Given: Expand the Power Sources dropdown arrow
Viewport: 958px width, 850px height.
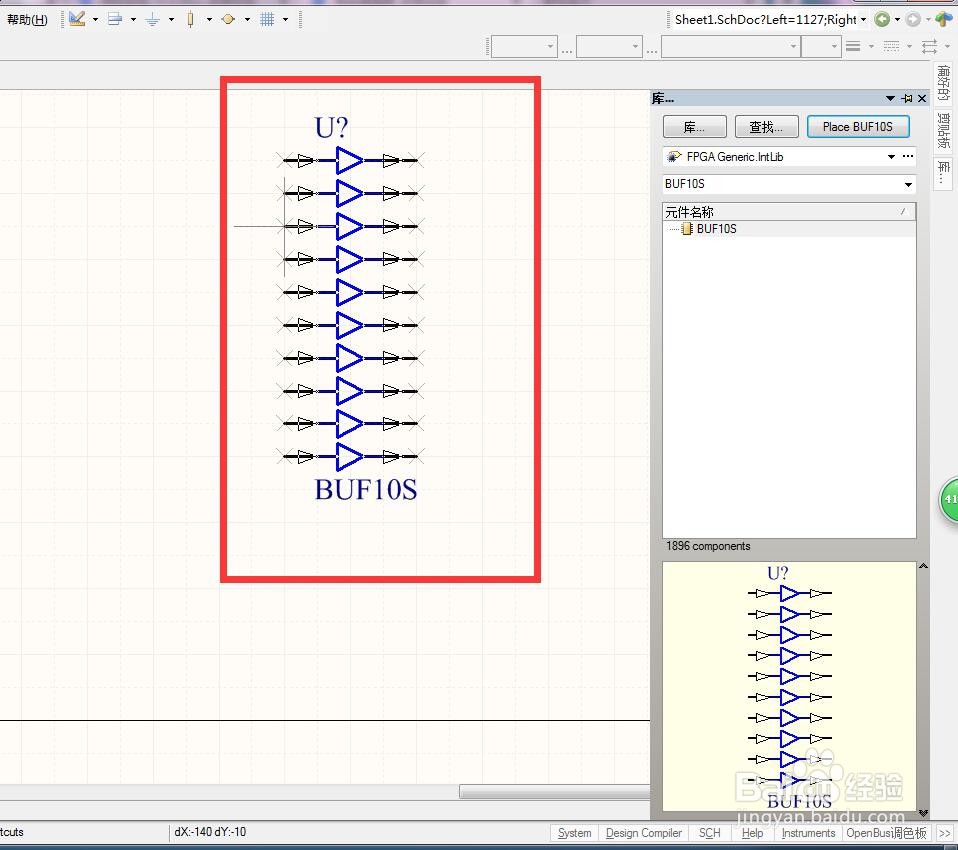Looking at the screenshot, I should point(171,20).
